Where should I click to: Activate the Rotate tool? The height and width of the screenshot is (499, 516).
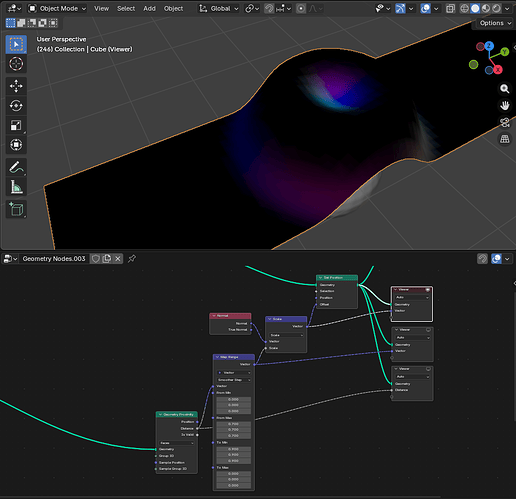click(16, 106)
